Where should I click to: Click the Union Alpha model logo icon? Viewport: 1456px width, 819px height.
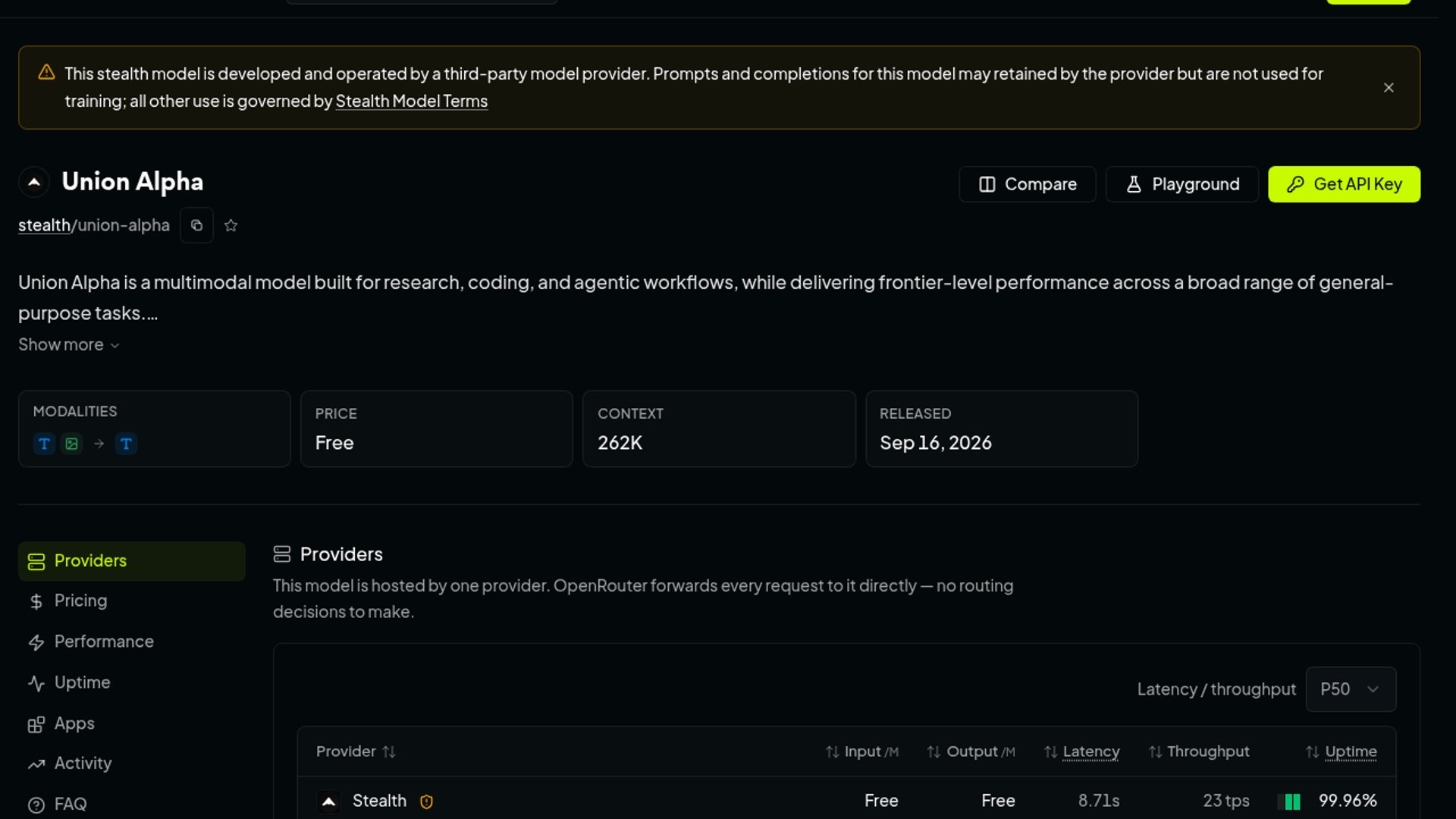point(34,182)
